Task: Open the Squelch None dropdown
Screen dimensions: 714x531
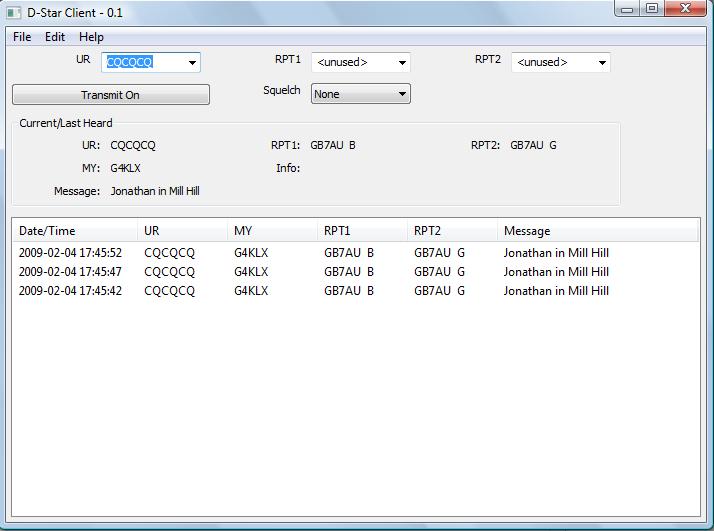Action: pyautogui.click(x=361, y=94)
